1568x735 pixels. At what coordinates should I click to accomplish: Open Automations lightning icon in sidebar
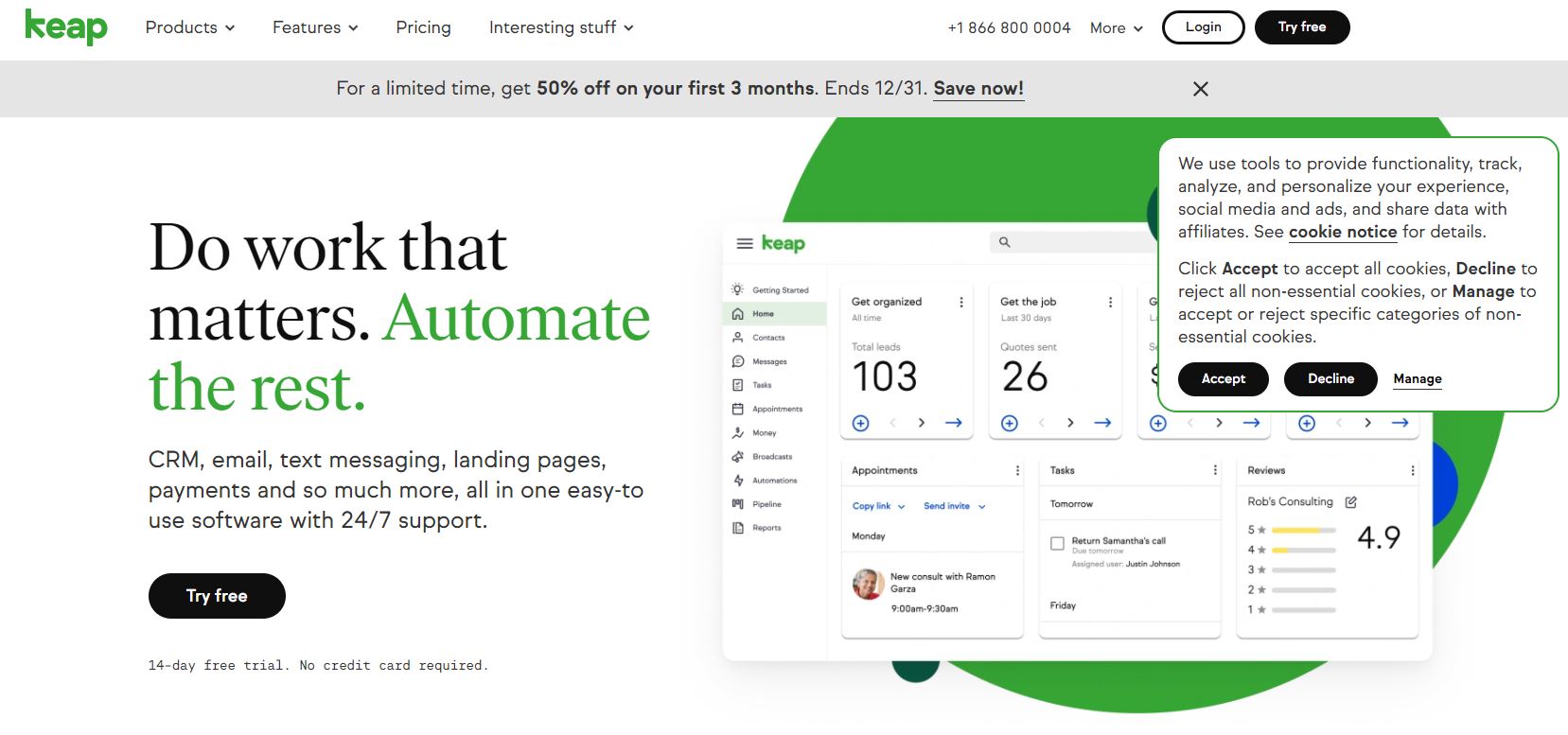click(x=737, y=481)
